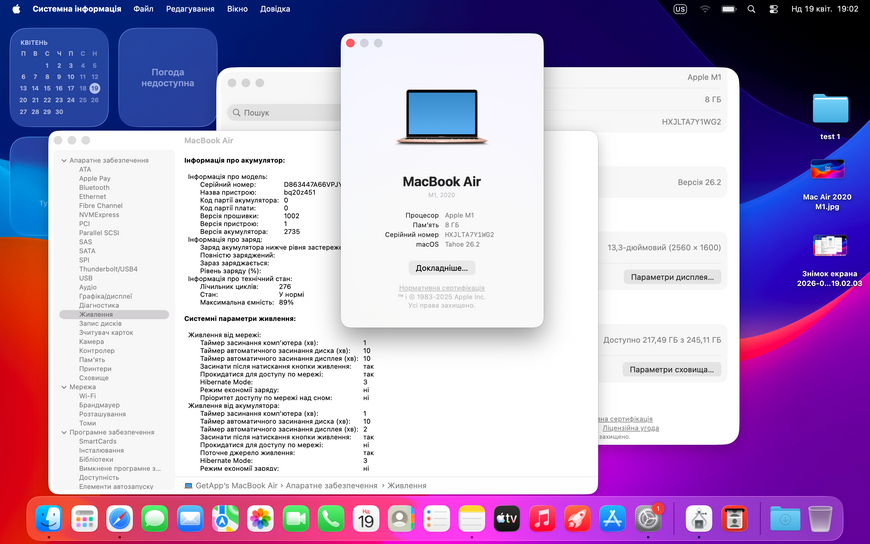This screenshot has width=870, height=544.
Task: Select Живлення in sidebar
Action: [x=114, y=314]
